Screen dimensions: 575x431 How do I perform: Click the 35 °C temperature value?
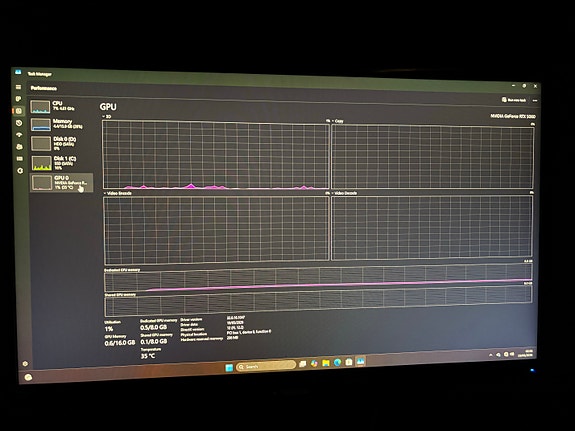pos(148,356)
